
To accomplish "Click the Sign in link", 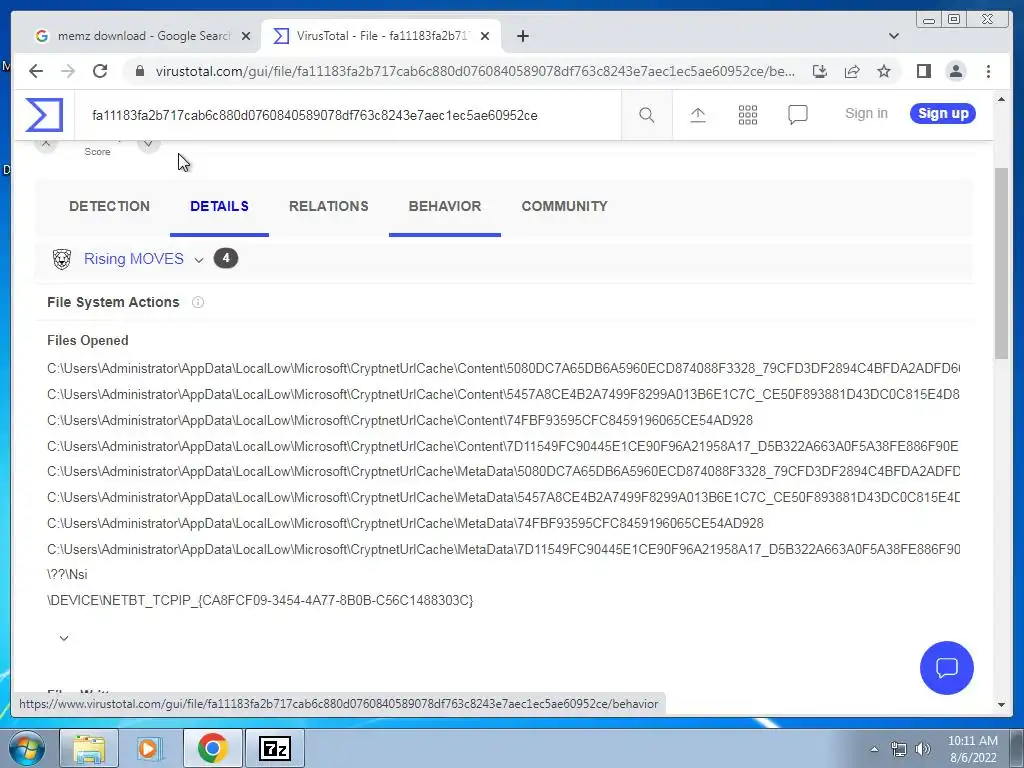I will [x=866, y=114].
